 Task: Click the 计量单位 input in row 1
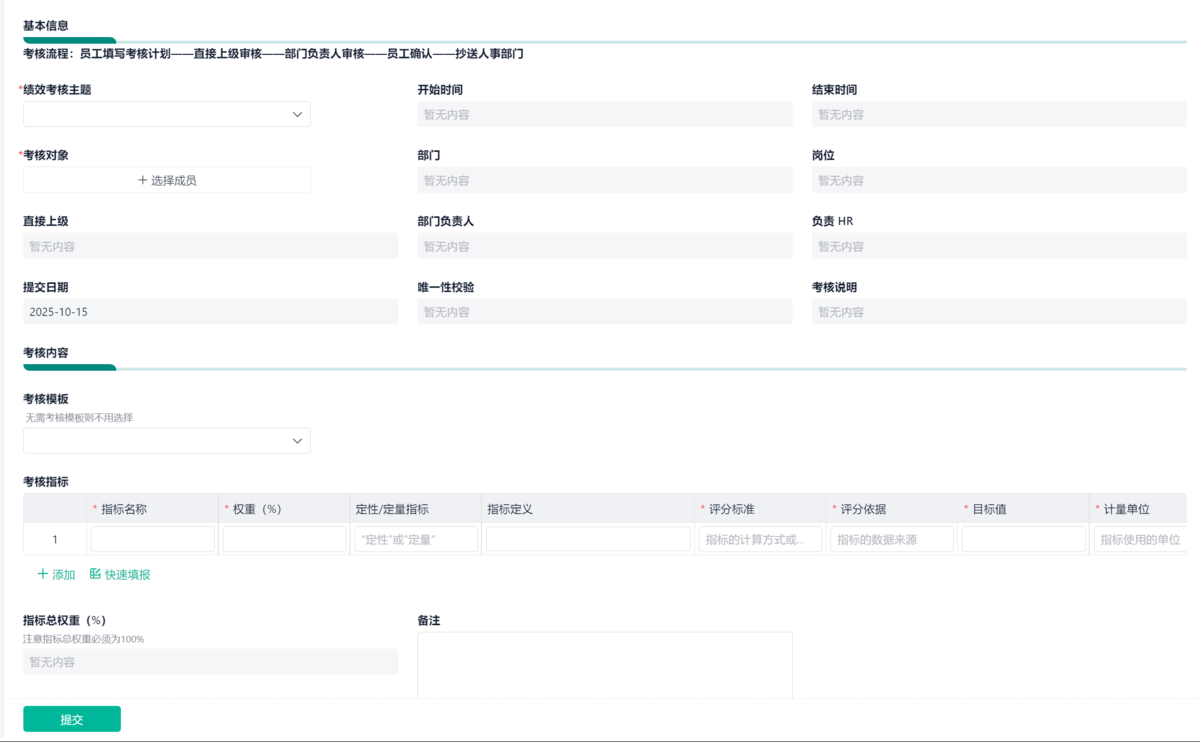click(x=1141, y=539)
